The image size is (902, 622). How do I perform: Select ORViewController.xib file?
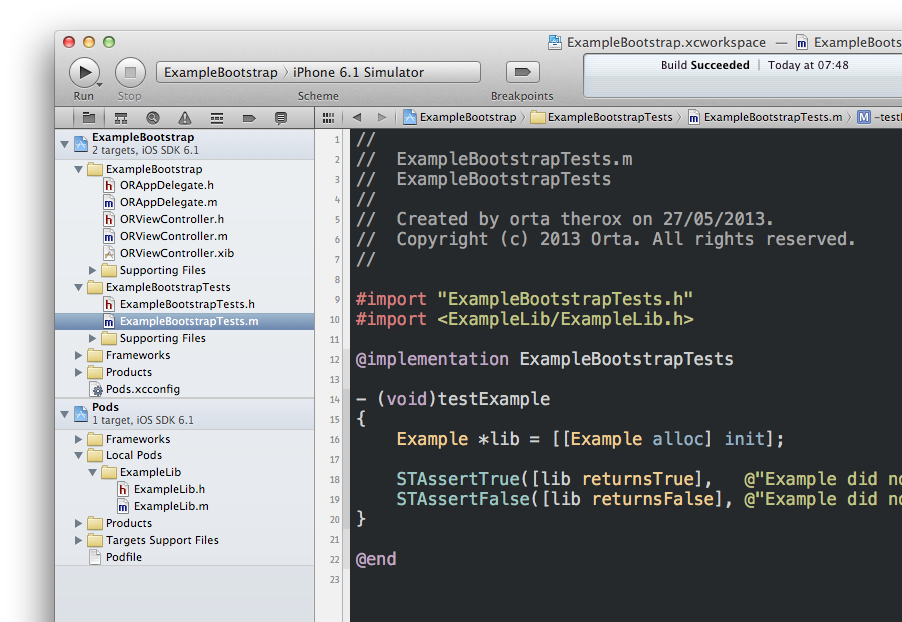184,253
